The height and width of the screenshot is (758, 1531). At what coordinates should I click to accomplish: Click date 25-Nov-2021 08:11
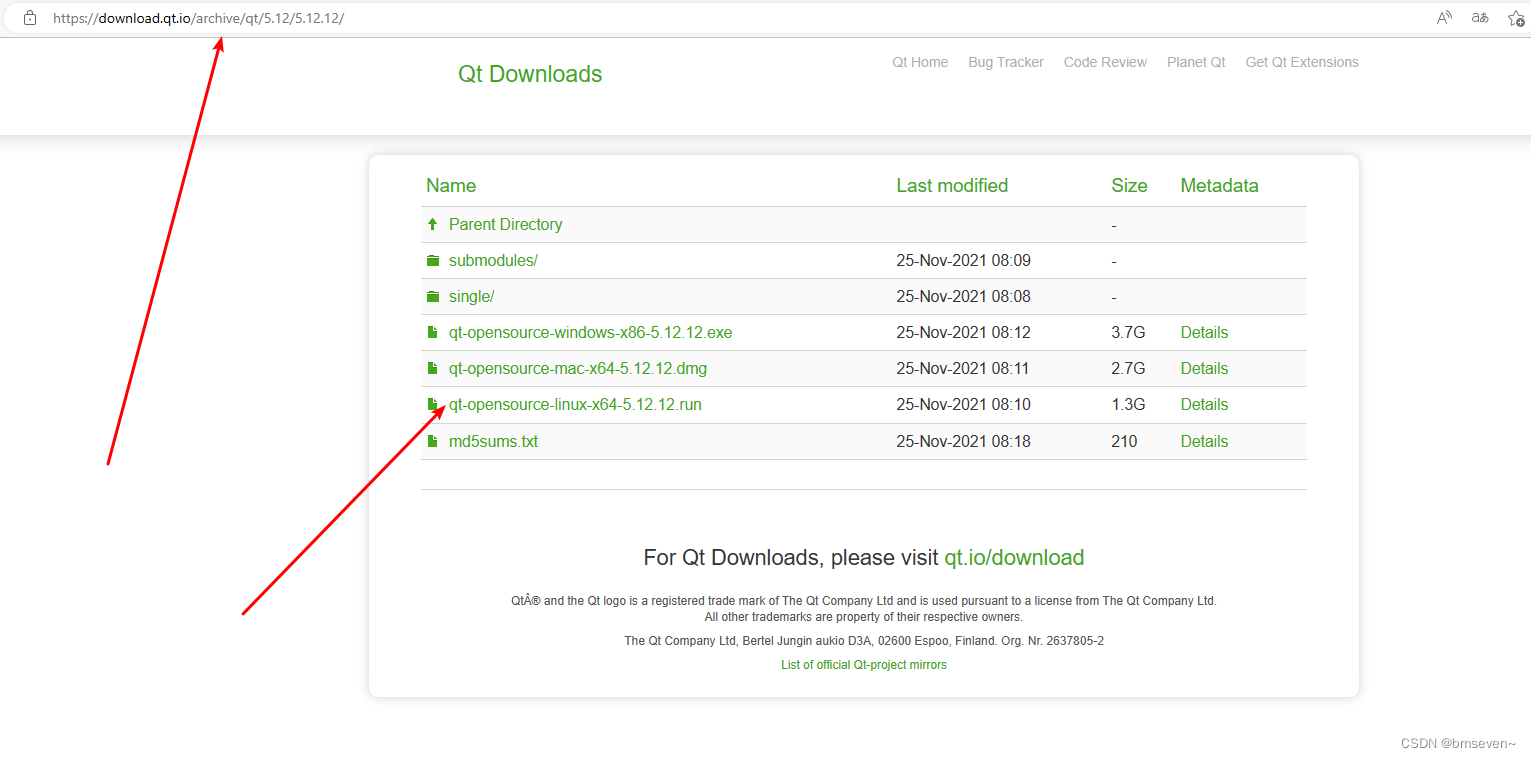[x=963, y=368]
